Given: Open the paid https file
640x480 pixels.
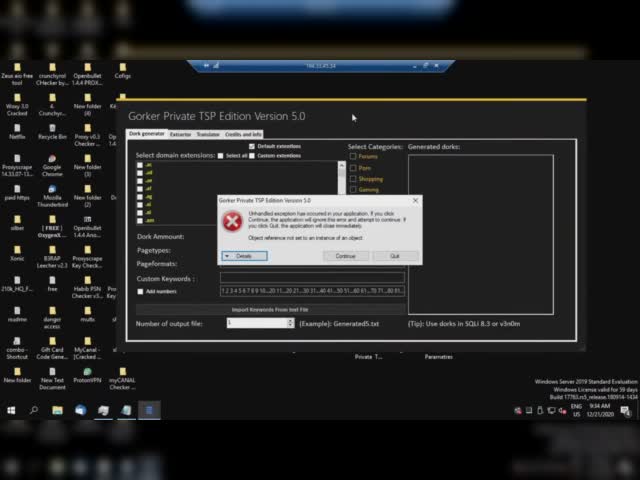Looking at the screenshot, I should click(17, 193).
